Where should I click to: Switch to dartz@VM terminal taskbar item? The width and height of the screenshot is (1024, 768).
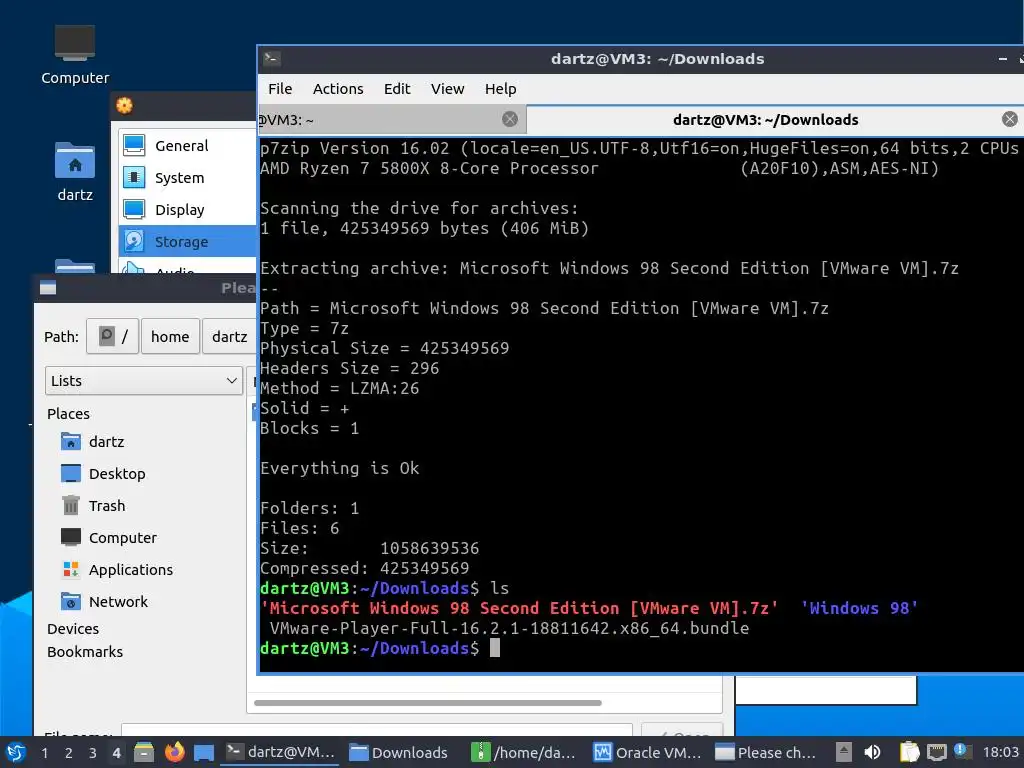coord(281,752)
